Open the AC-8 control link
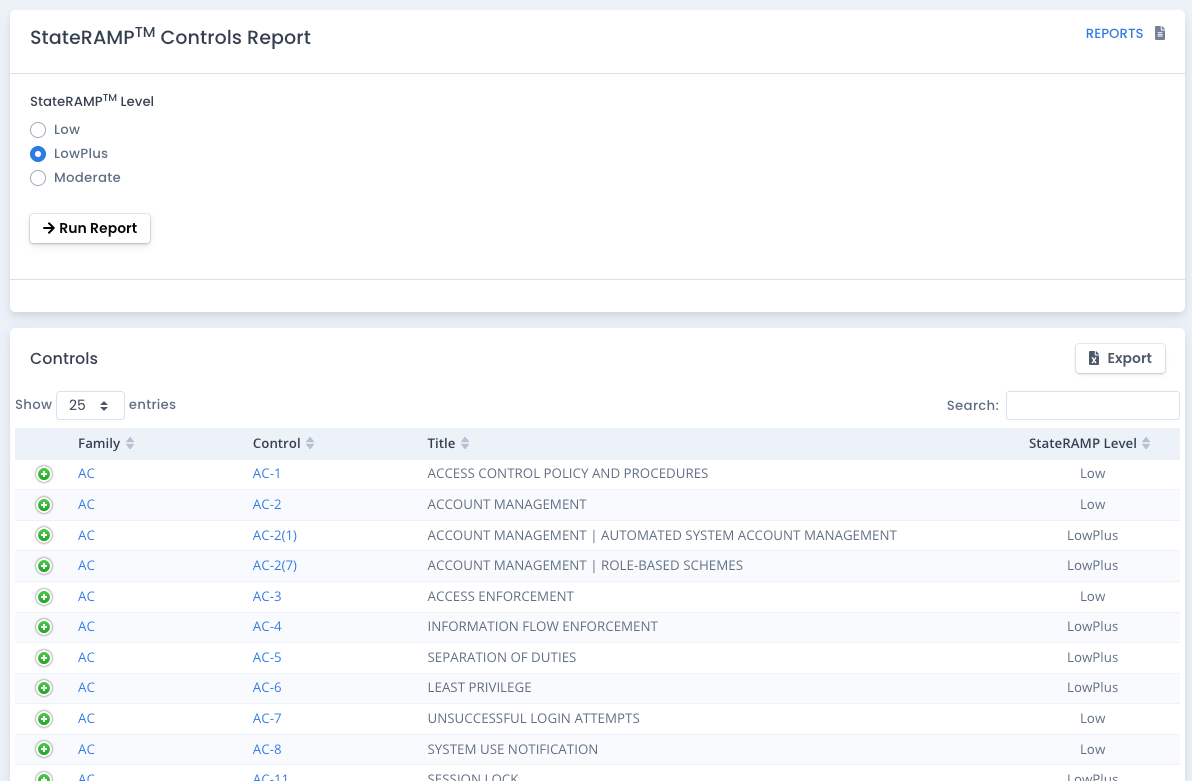 [x=267, y=749]
